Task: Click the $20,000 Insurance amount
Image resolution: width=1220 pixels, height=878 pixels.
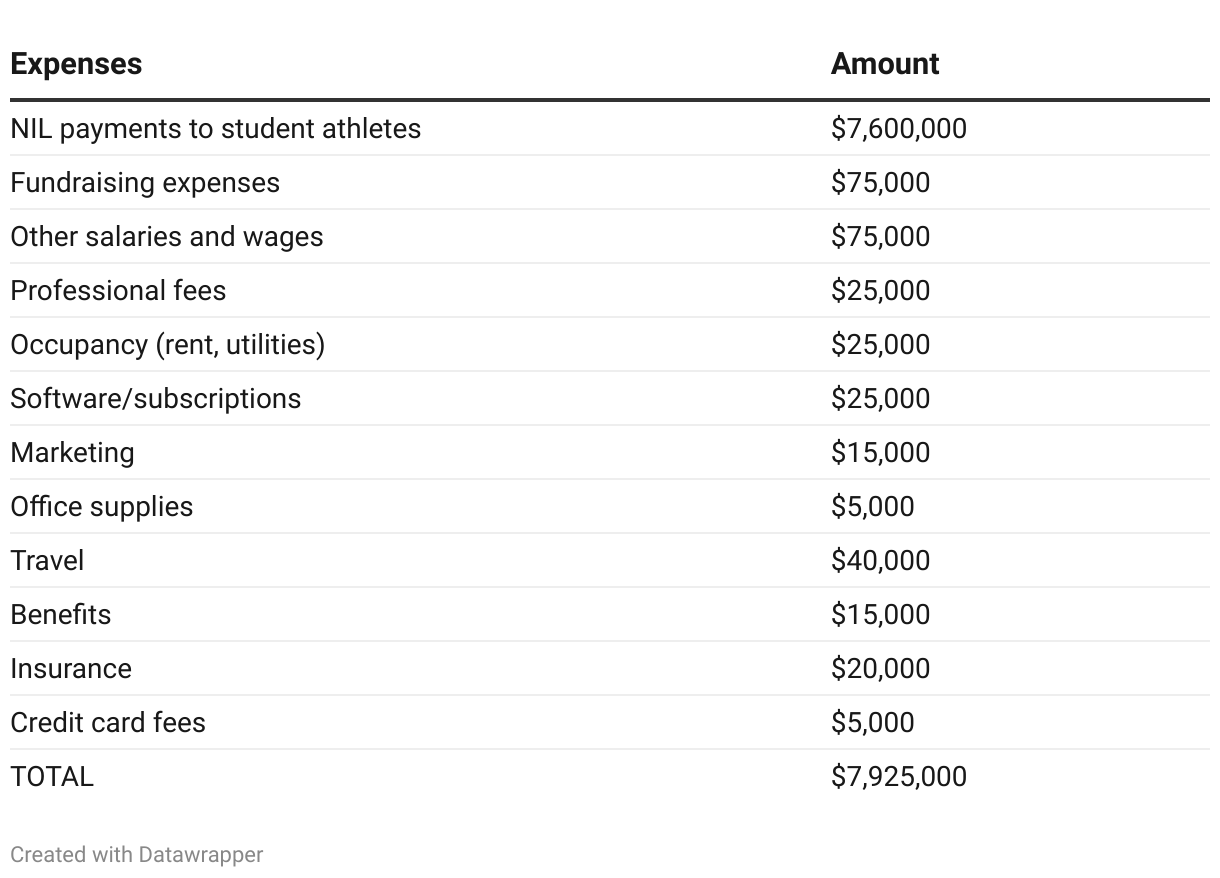Action: 880,669
